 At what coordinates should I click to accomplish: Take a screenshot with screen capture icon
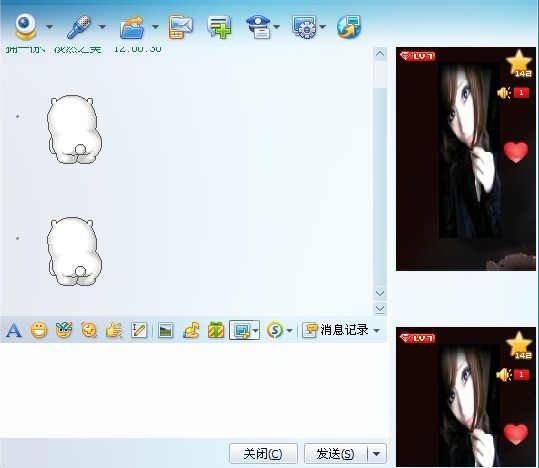241,330
